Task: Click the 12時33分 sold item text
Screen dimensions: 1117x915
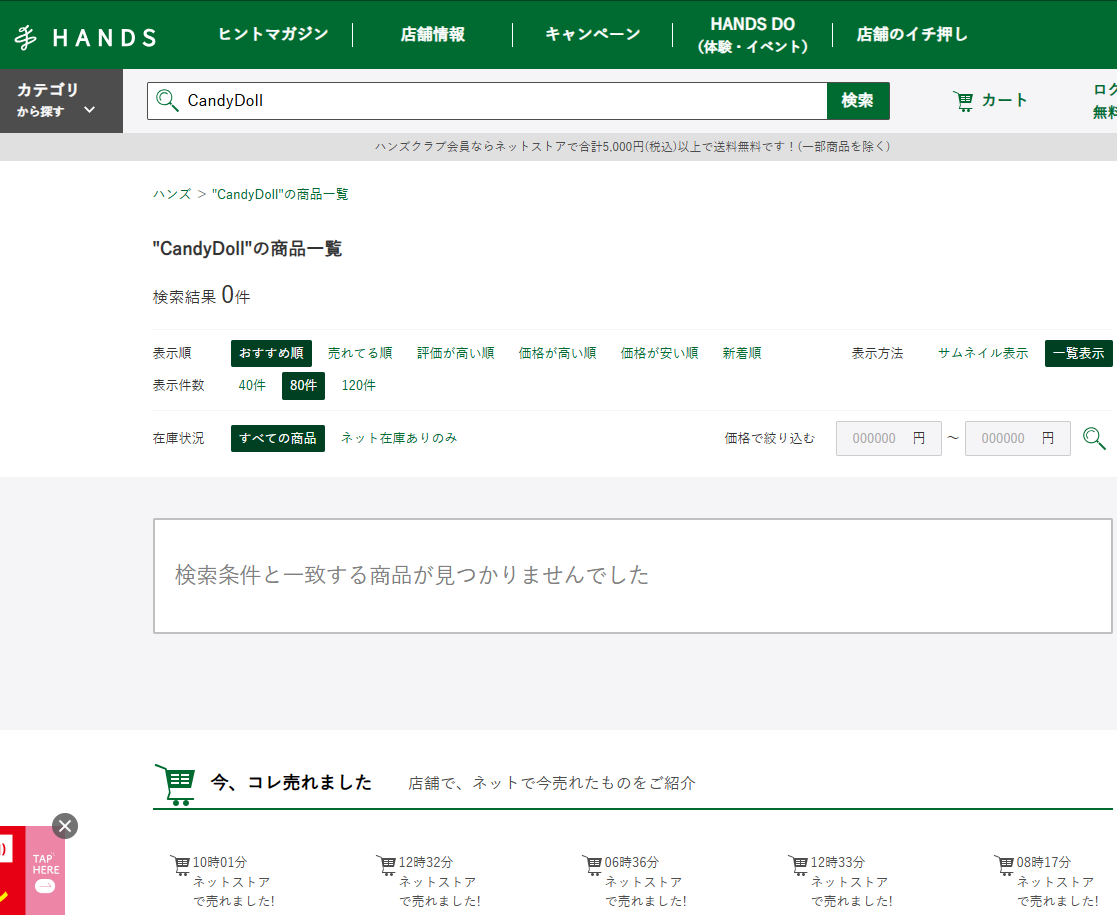Action: [x=852, y=882]
